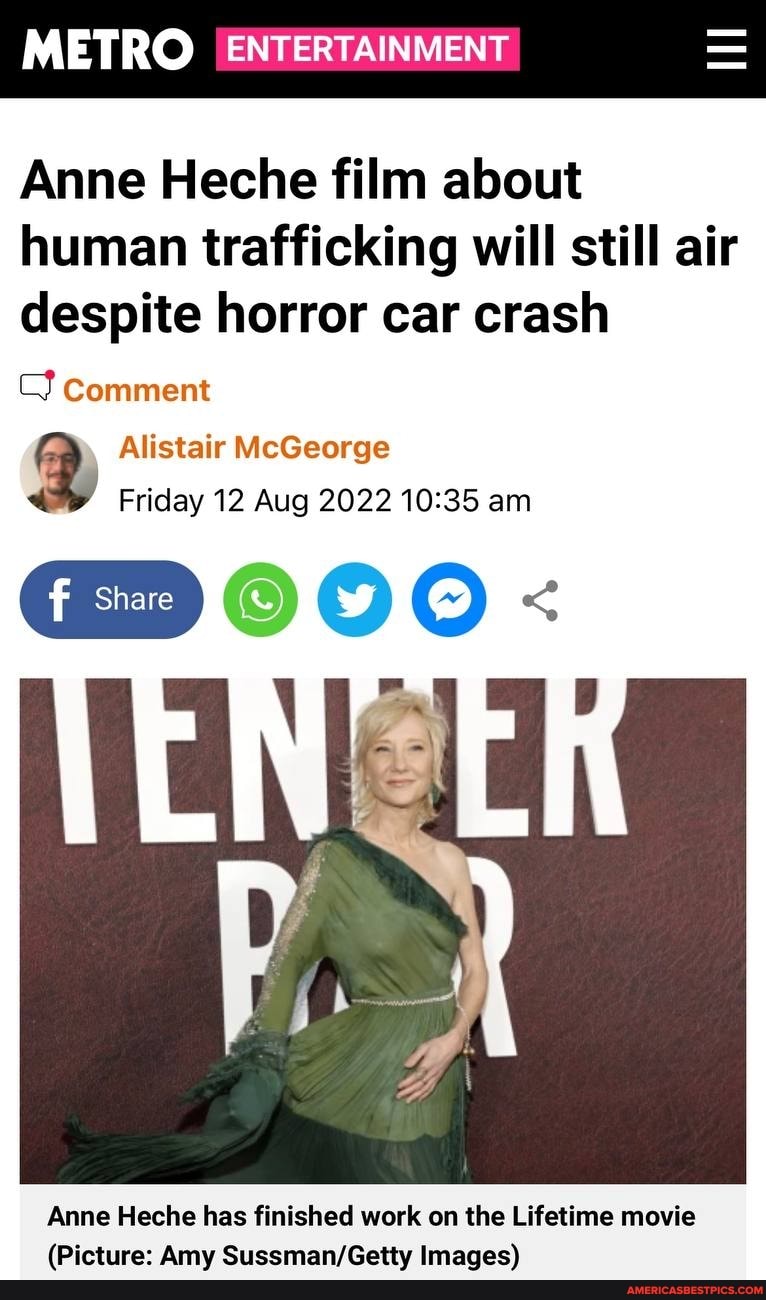
Task: Open the generic share options icon
Action: pos(540,600)
